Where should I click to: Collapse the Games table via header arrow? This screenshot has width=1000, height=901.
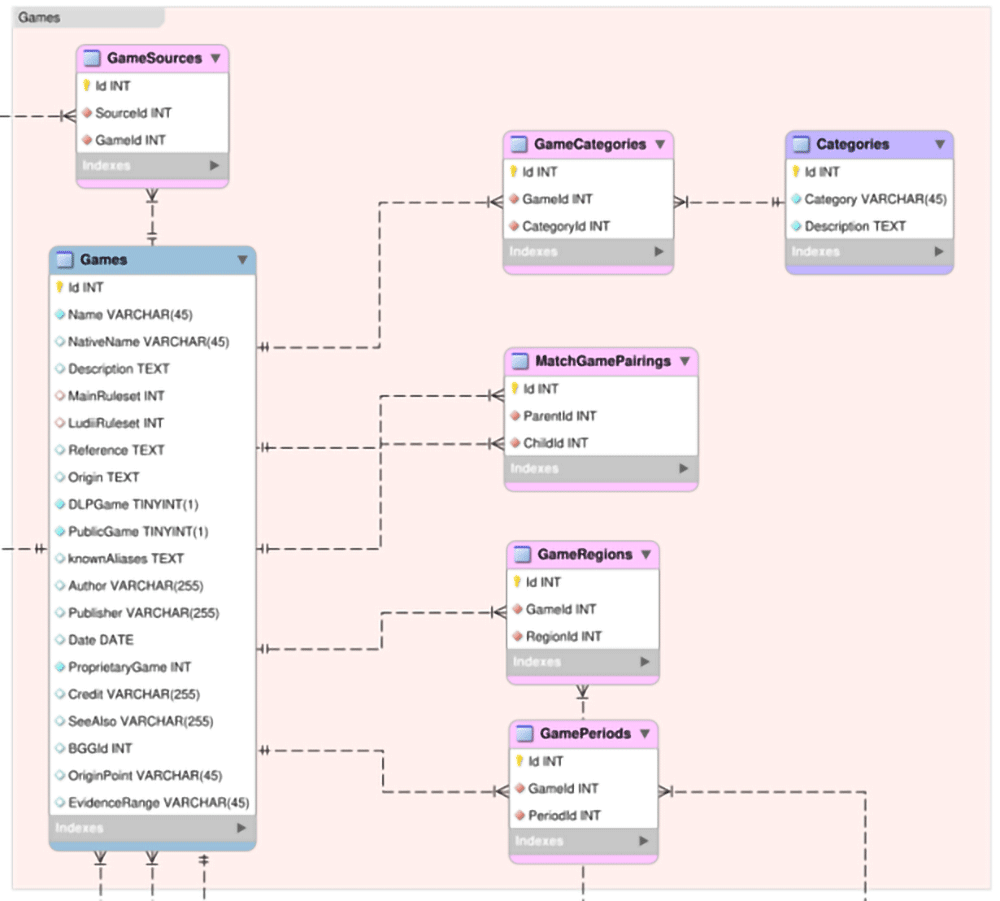click(x=242, y=260)
